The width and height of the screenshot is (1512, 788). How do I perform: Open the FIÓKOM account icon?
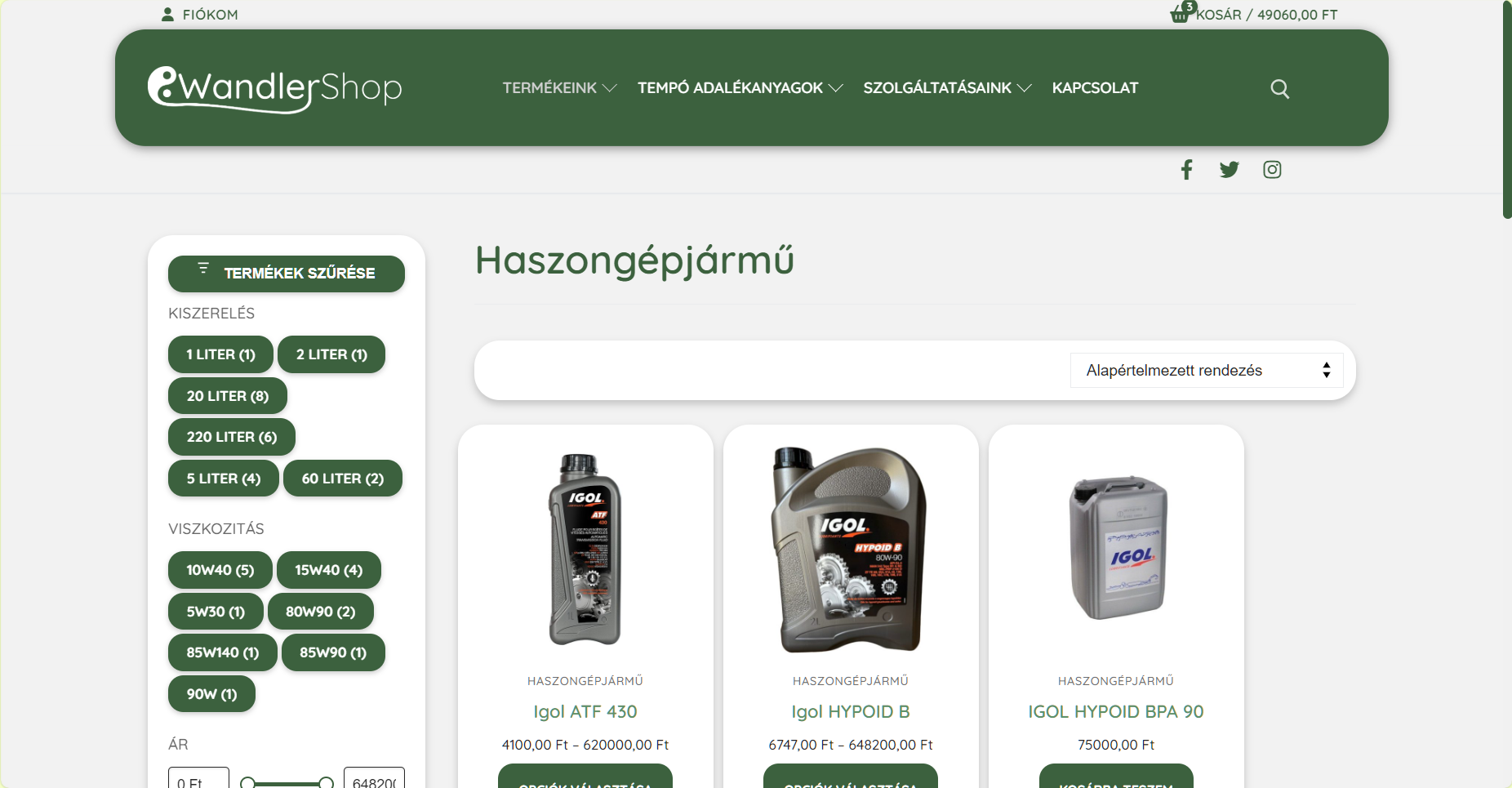tap(167, 15)
